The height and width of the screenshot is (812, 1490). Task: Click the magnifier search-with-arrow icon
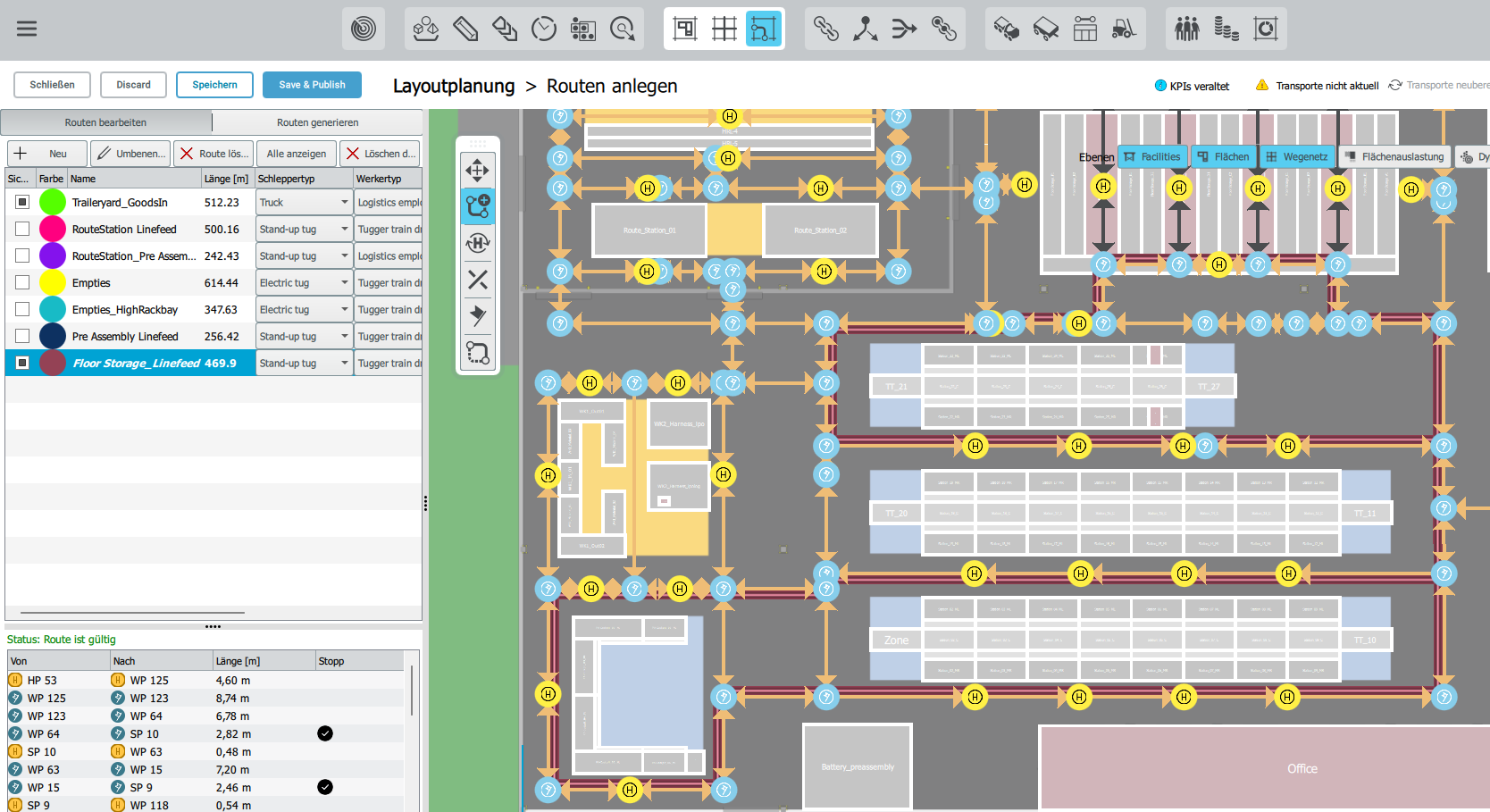click(623, 29)
